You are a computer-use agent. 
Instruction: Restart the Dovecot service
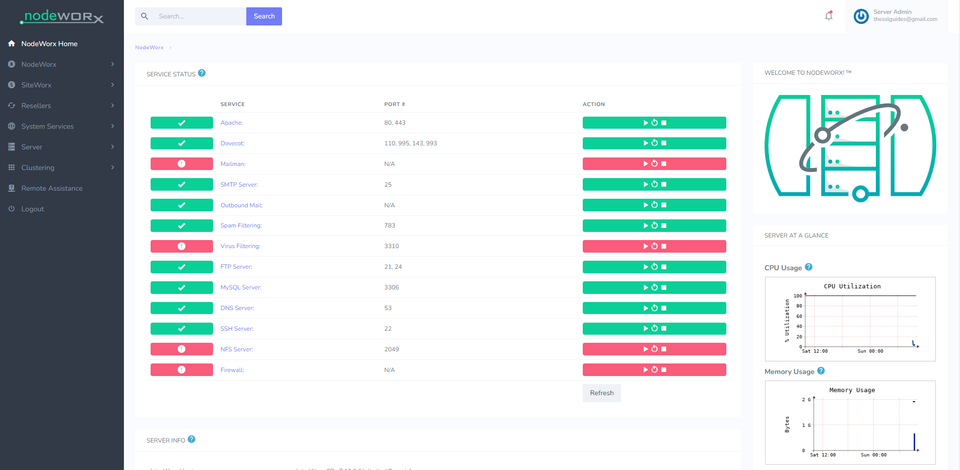coord(654,143)
